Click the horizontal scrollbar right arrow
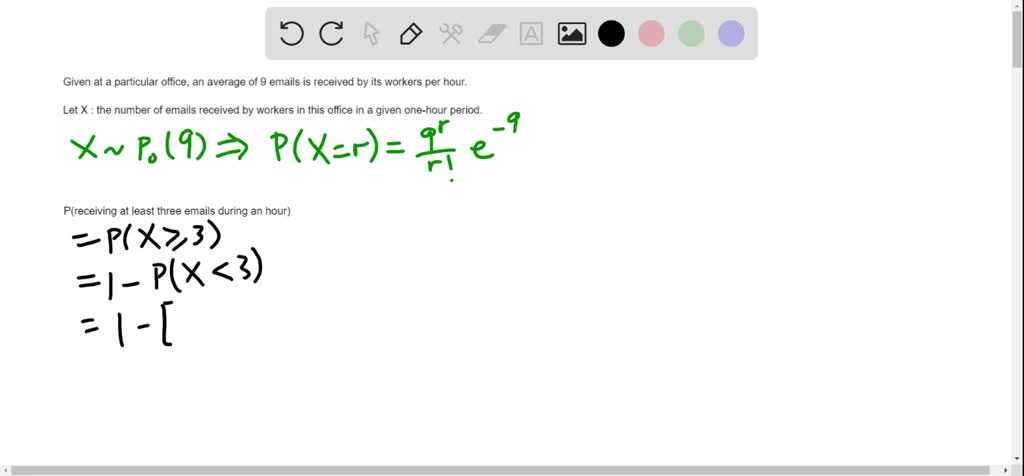This screenshot has height=476, width=1024. point(1005,470)
